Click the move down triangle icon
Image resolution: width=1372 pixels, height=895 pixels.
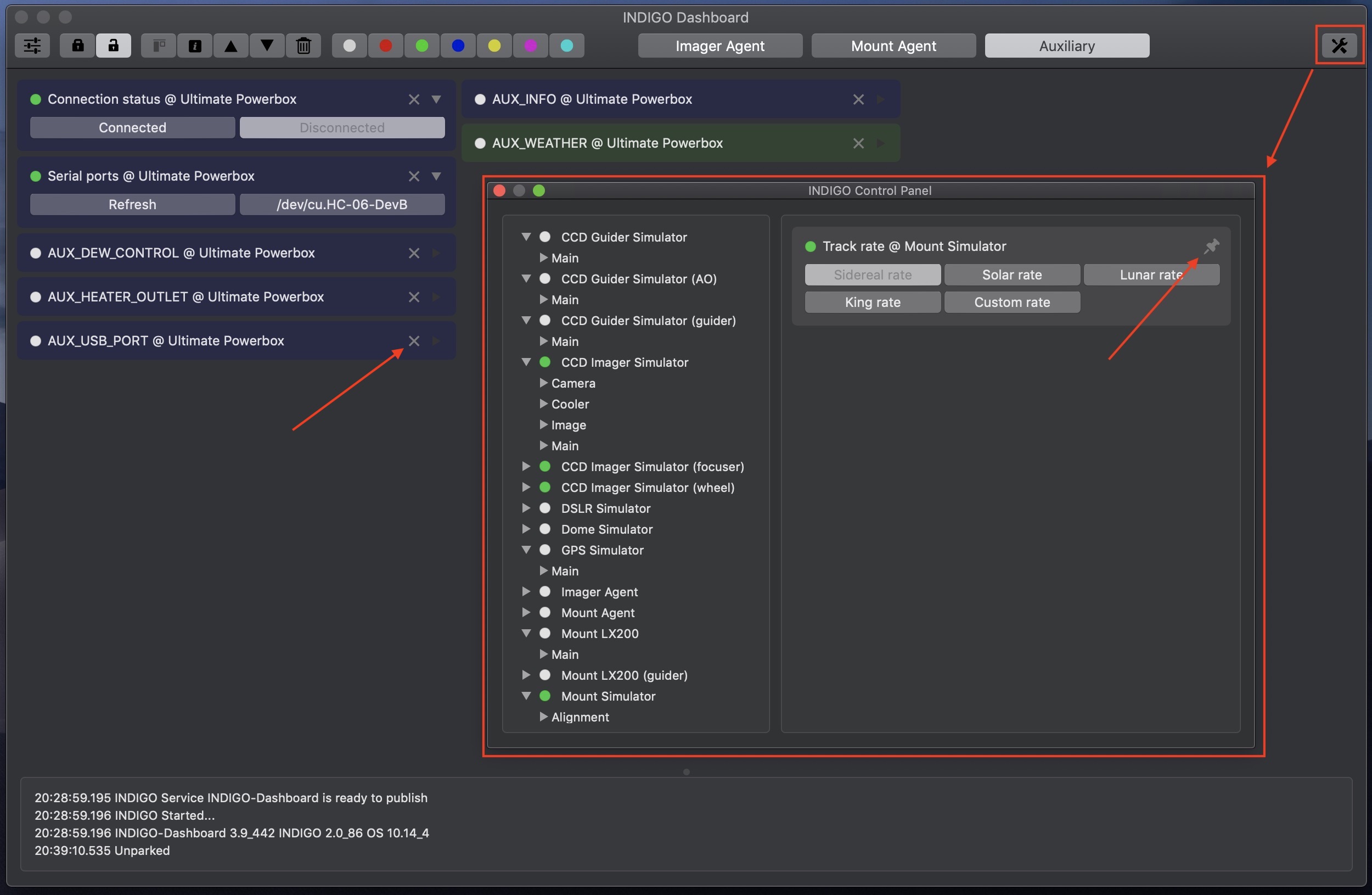(x=267, y=46)
